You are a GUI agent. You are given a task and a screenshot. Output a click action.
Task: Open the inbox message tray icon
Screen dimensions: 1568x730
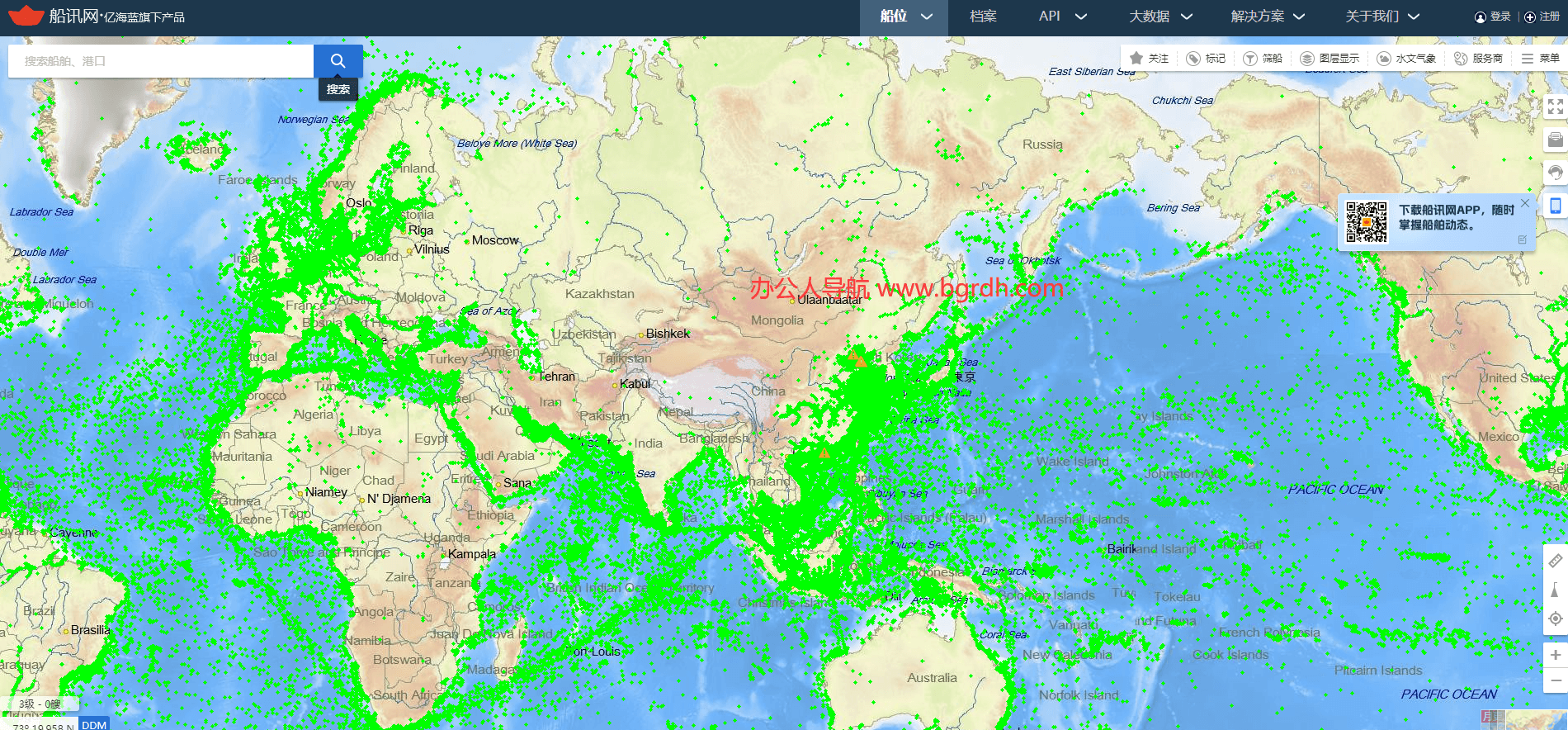click(x=1555, y=140)
